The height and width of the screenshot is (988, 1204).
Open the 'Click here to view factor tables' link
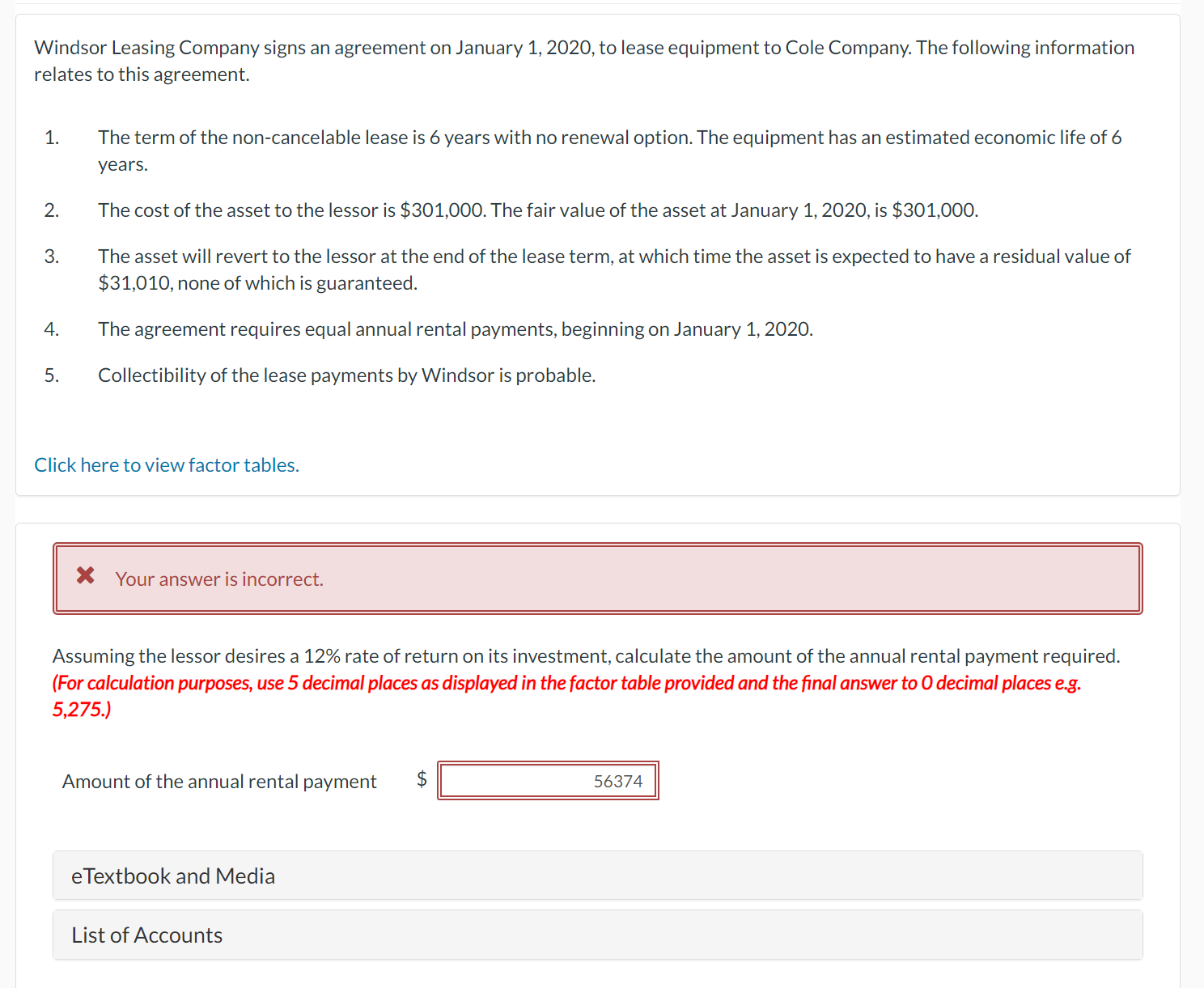167,465
